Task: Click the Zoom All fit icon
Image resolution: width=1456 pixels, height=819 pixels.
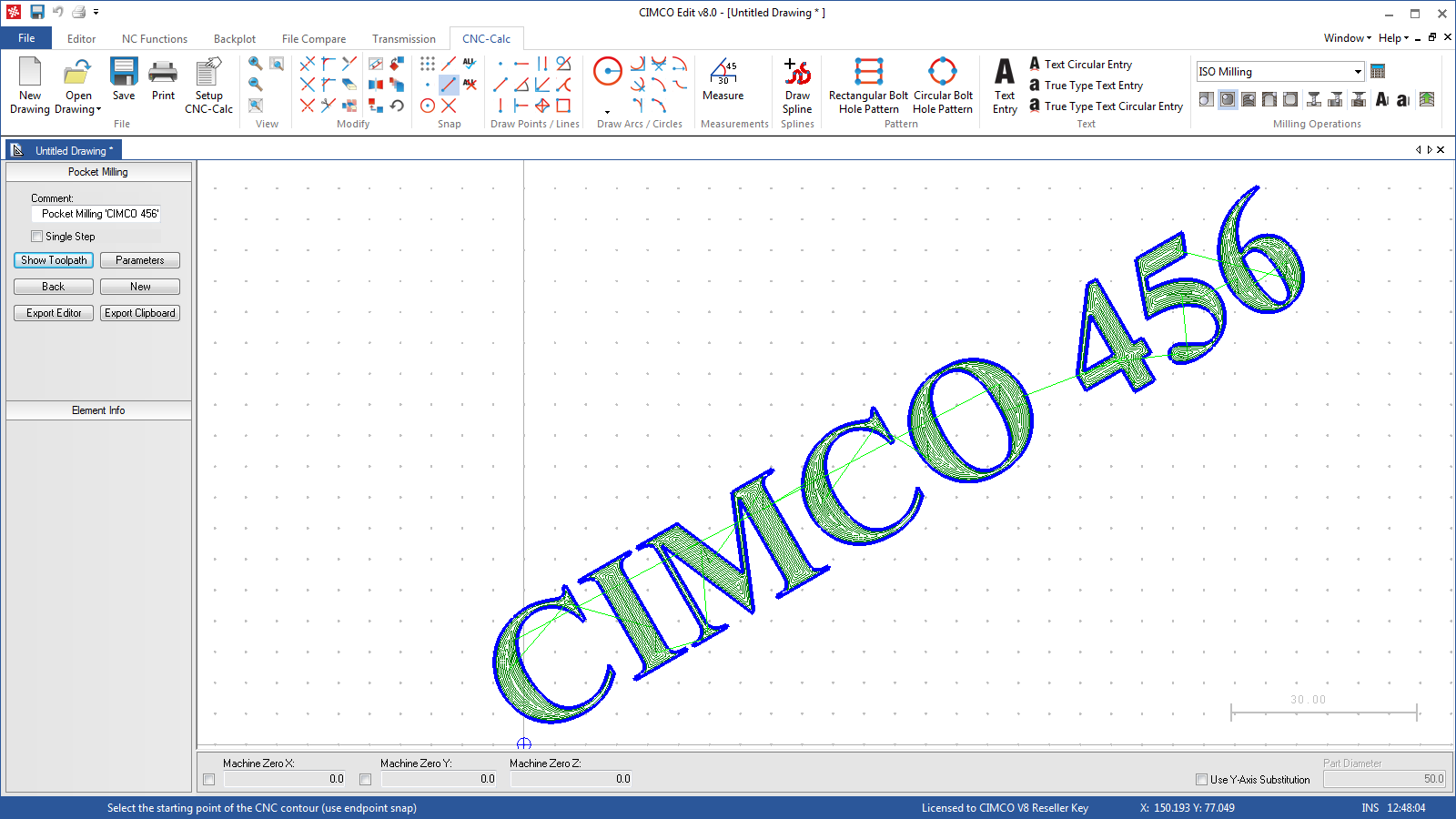Action: tap(256, 106)
